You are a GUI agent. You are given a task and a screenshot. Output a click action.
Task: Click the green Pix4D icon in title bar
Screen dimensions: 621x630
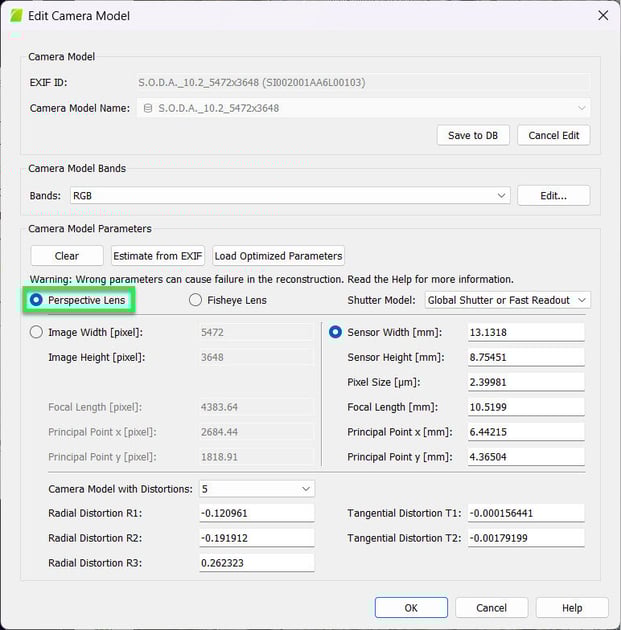point(17,16)
